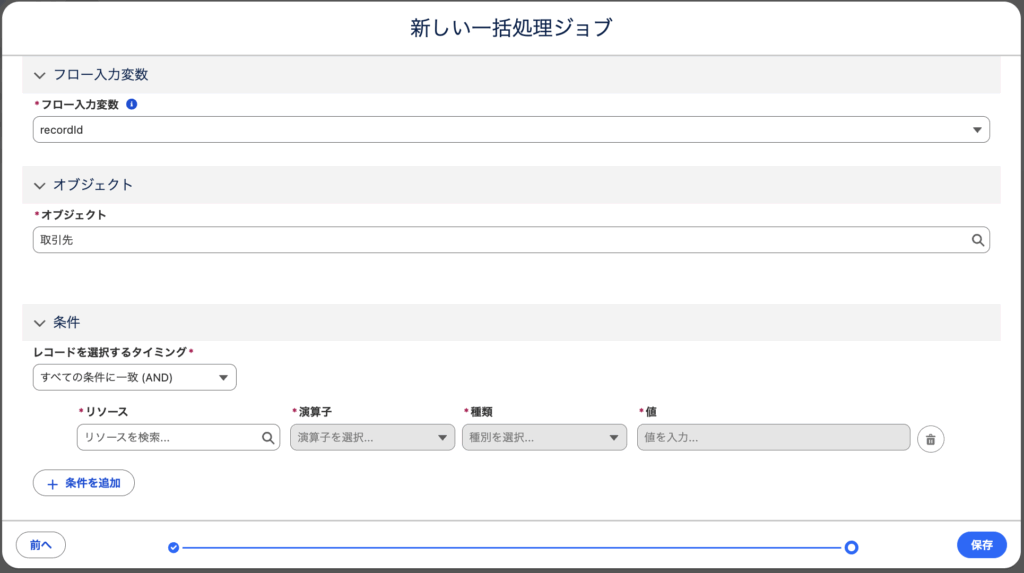Click the 値 input field

point(773,437)
